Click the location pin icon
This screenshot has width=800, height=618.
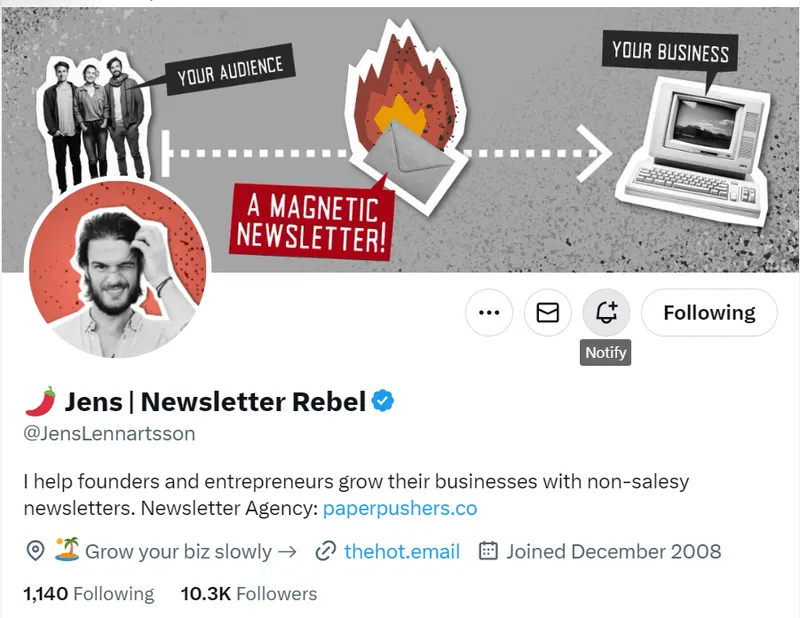pyautogui.click(x=35, y=551)
